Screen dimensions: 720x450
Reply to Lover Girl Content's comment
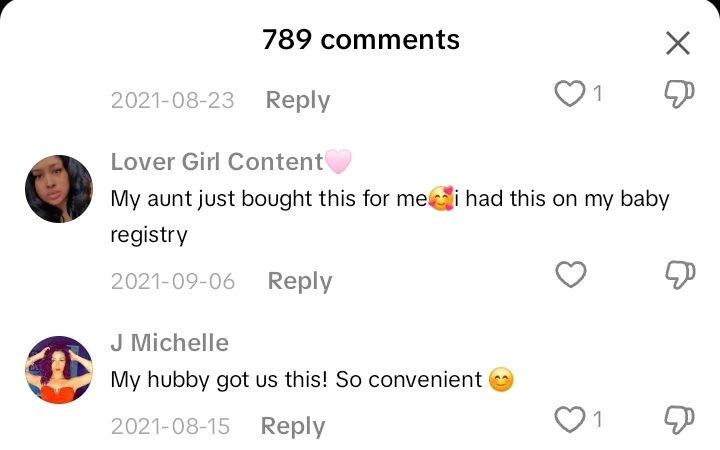pos(300,281)
